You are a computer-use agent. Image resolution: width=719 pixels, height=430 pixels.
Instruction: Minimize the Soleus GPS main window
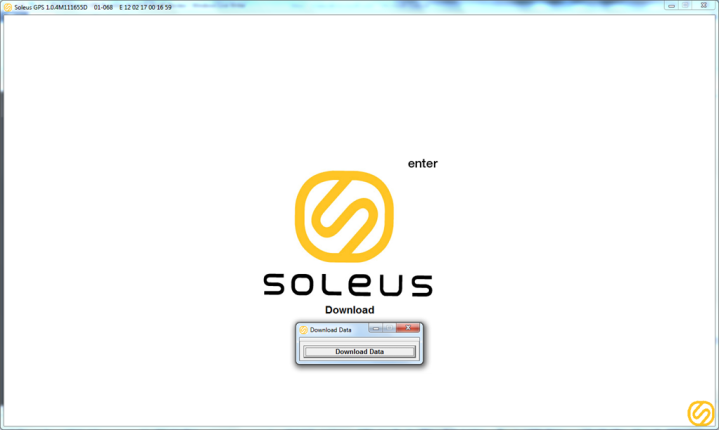(671, 6)
